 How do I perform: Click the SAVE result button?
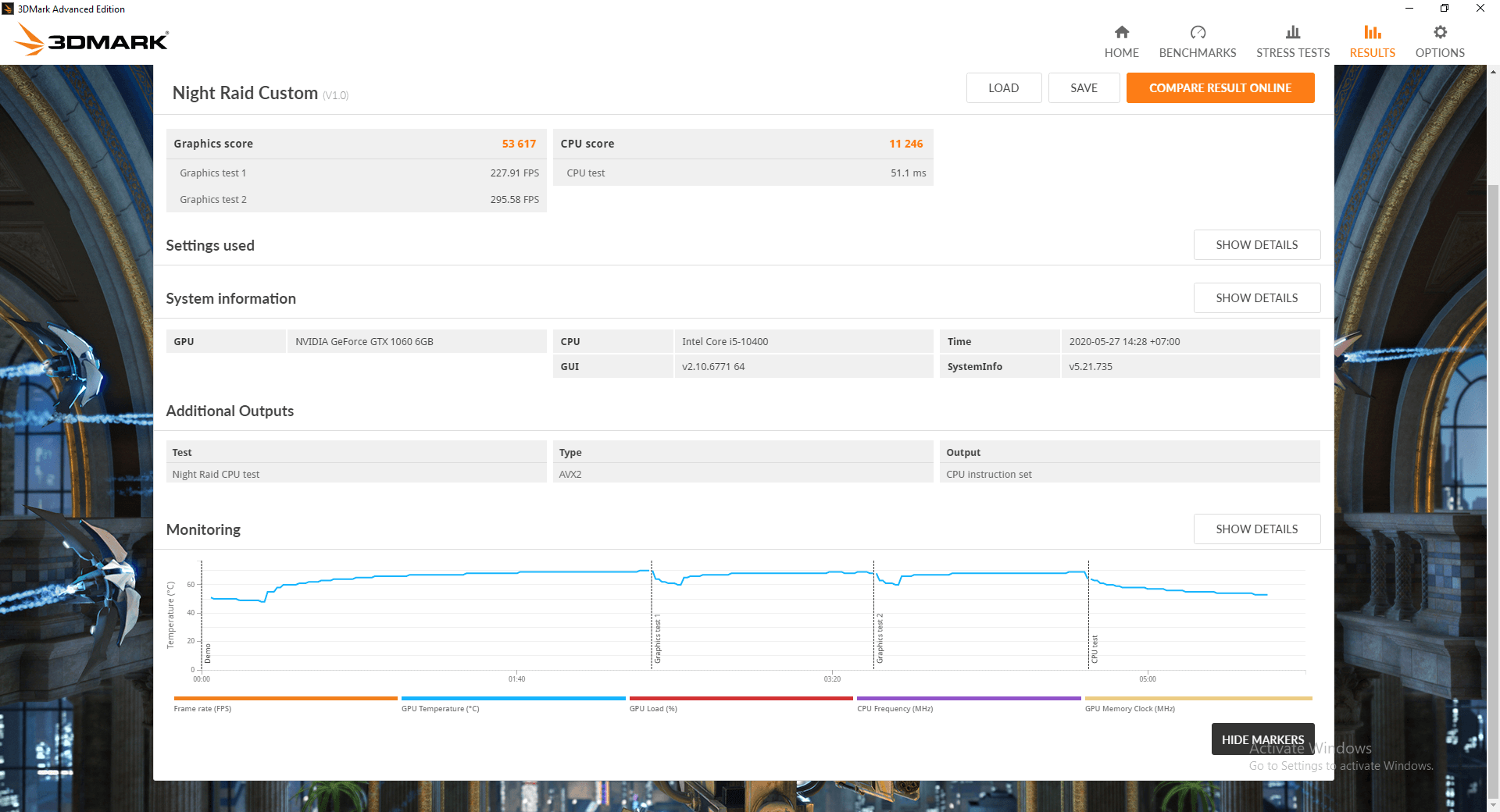point(1084,88)
